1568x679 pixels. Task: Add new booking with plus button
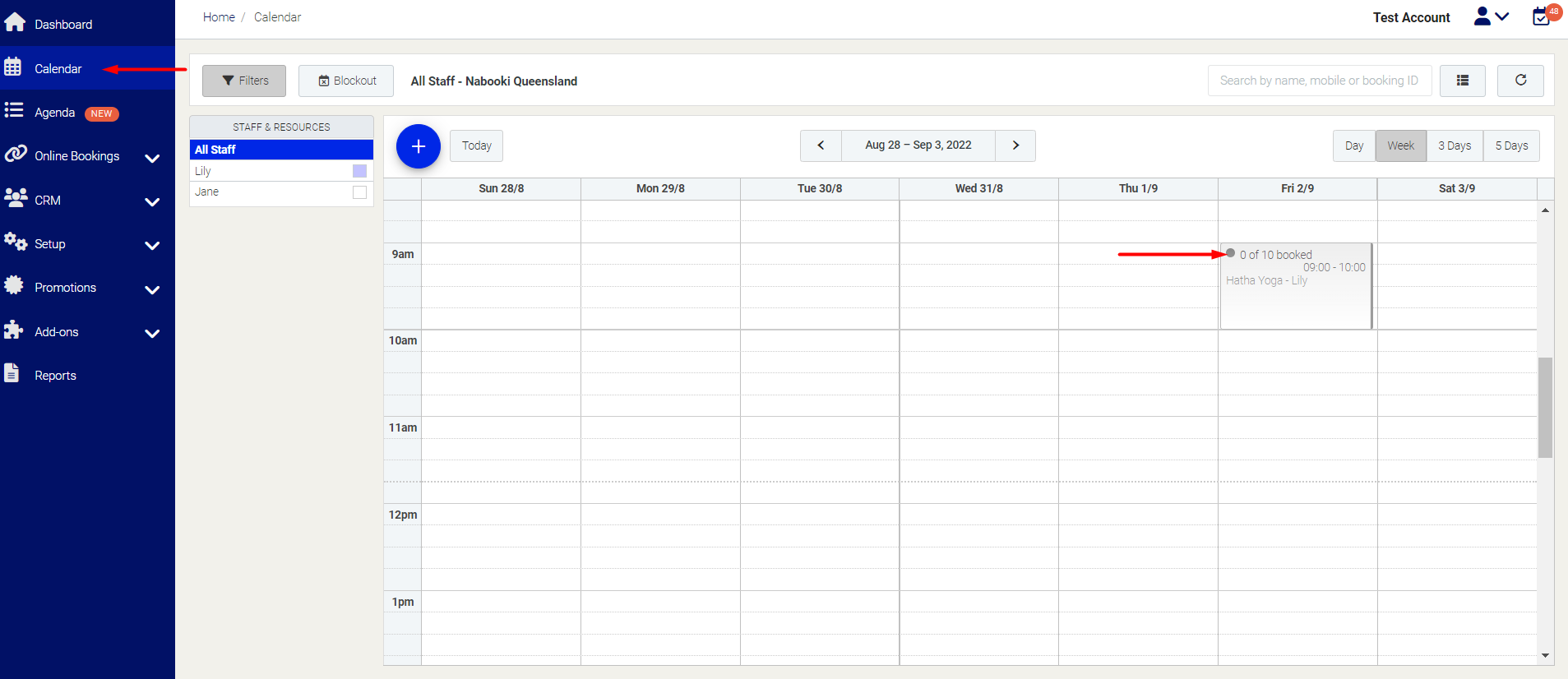coord(419,146)
